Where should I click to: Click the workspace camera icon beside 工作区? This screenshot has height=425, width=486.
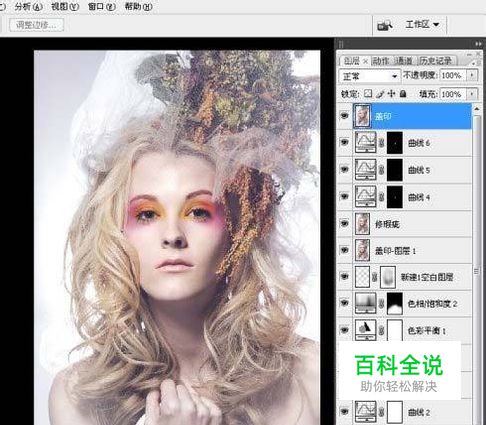pyautogui.click(x=384, y=25)
